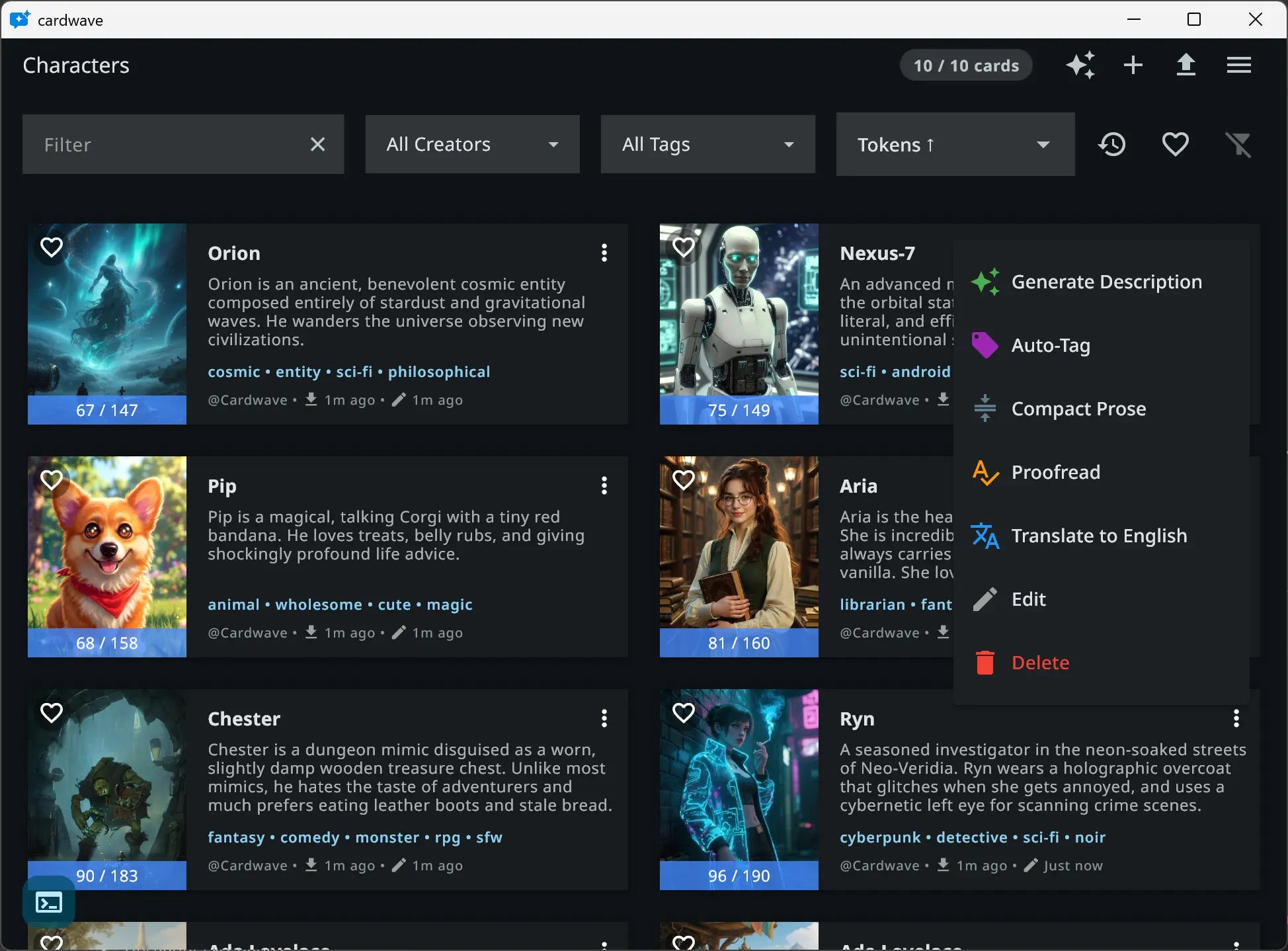Screen dimensions: 1288x951
Task: Delete the card via the context menu
Action: point(1040,662)
